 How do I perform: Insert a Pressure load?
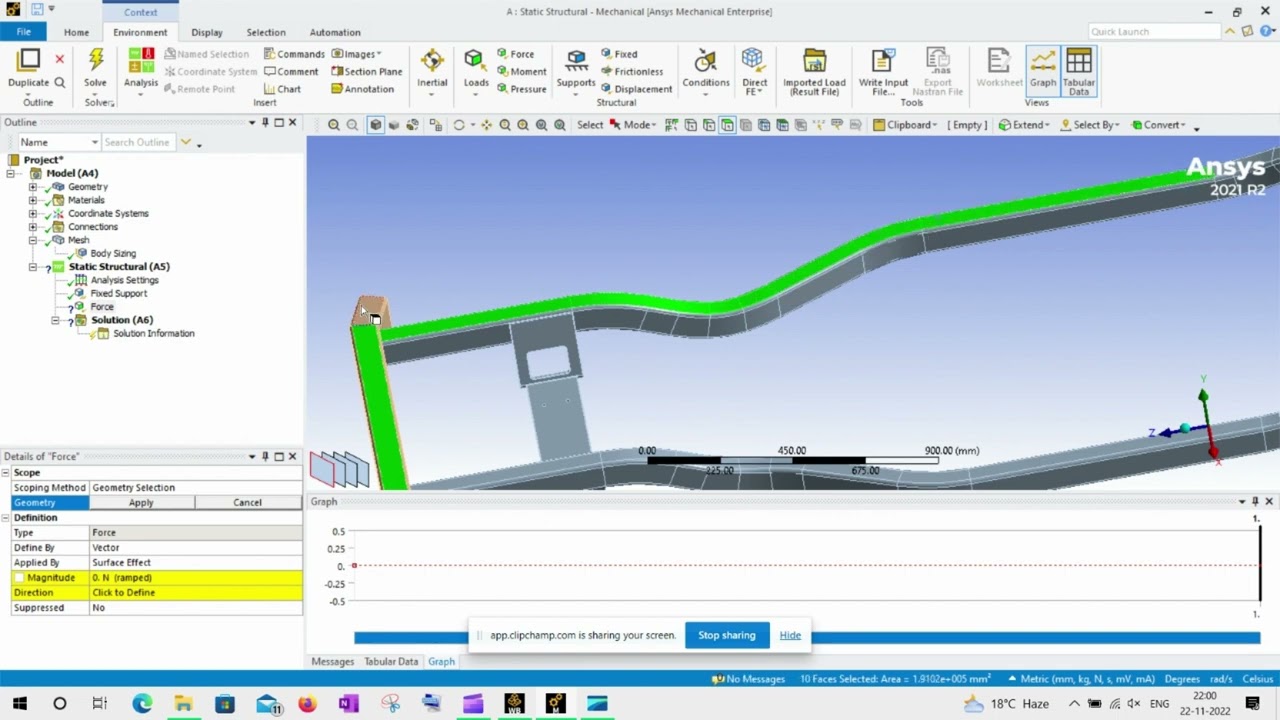[521, 89]
